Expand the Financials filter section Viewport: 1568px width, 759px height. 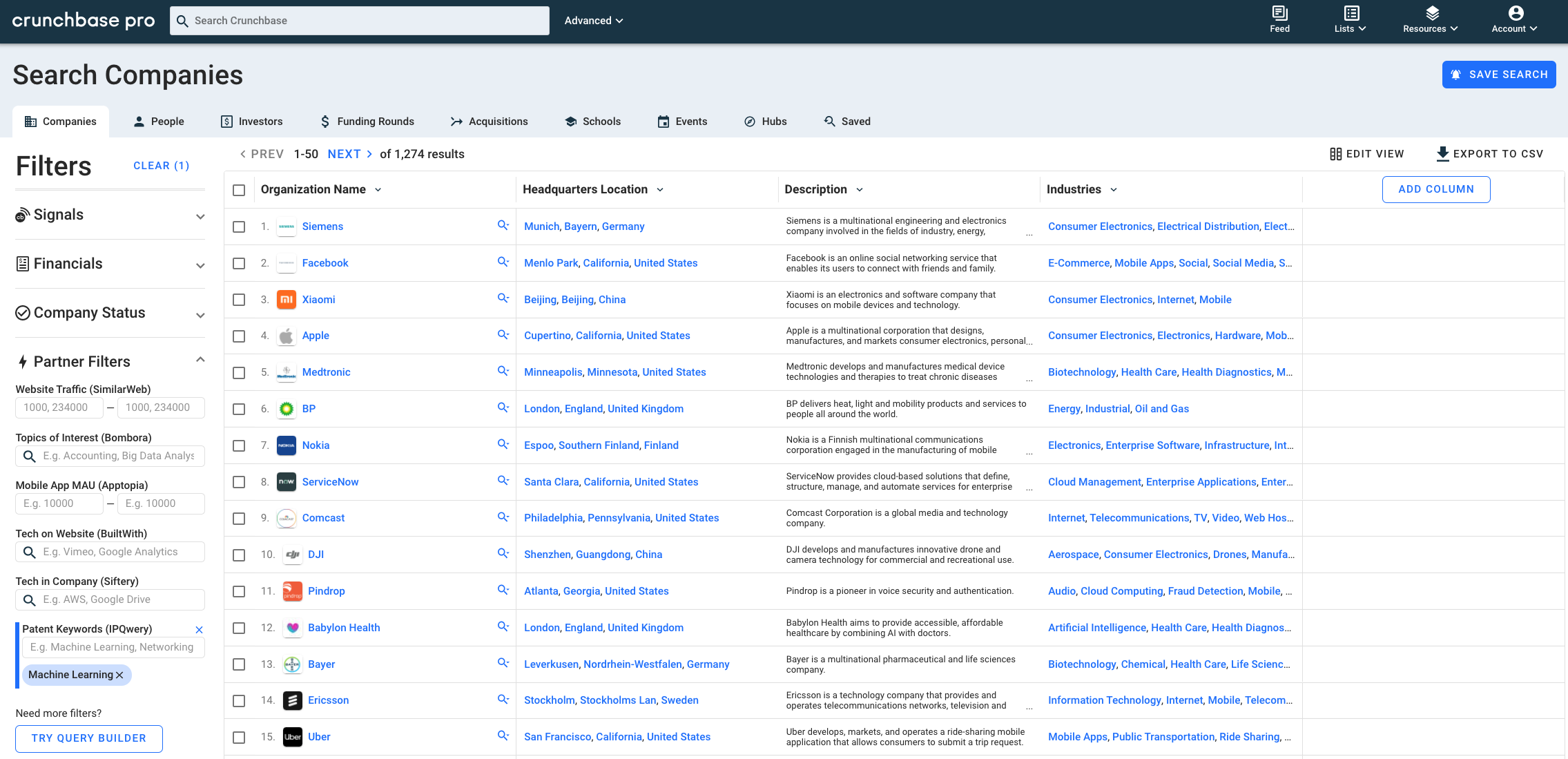click(x=110, y=263)
